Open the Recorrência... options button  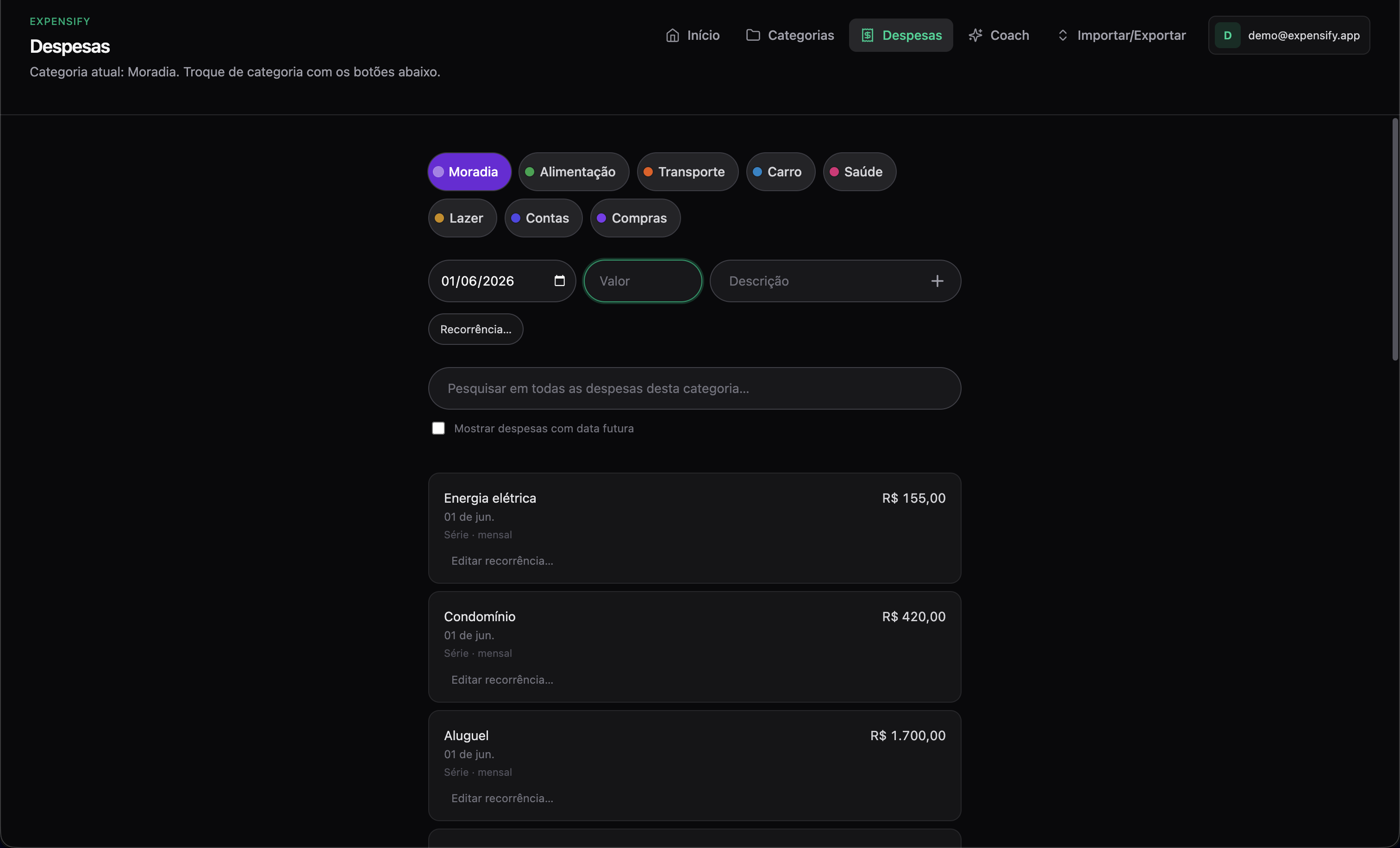point(475,330)
